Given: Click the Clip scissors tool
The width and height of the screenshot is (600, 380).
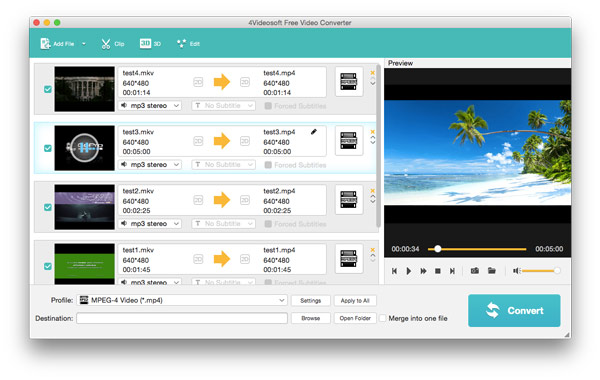Looking at the screenshot, I should pos(112,44).
